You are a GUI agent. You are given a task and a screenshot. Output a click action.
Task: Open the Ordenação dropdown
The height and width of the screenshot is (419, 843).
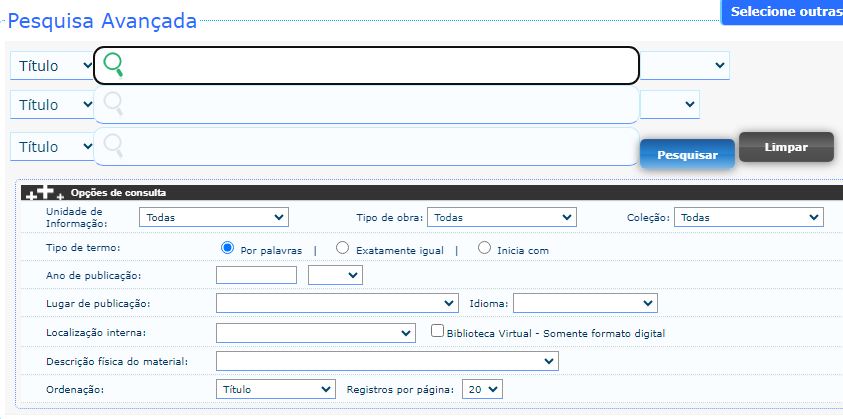(275, 389)
